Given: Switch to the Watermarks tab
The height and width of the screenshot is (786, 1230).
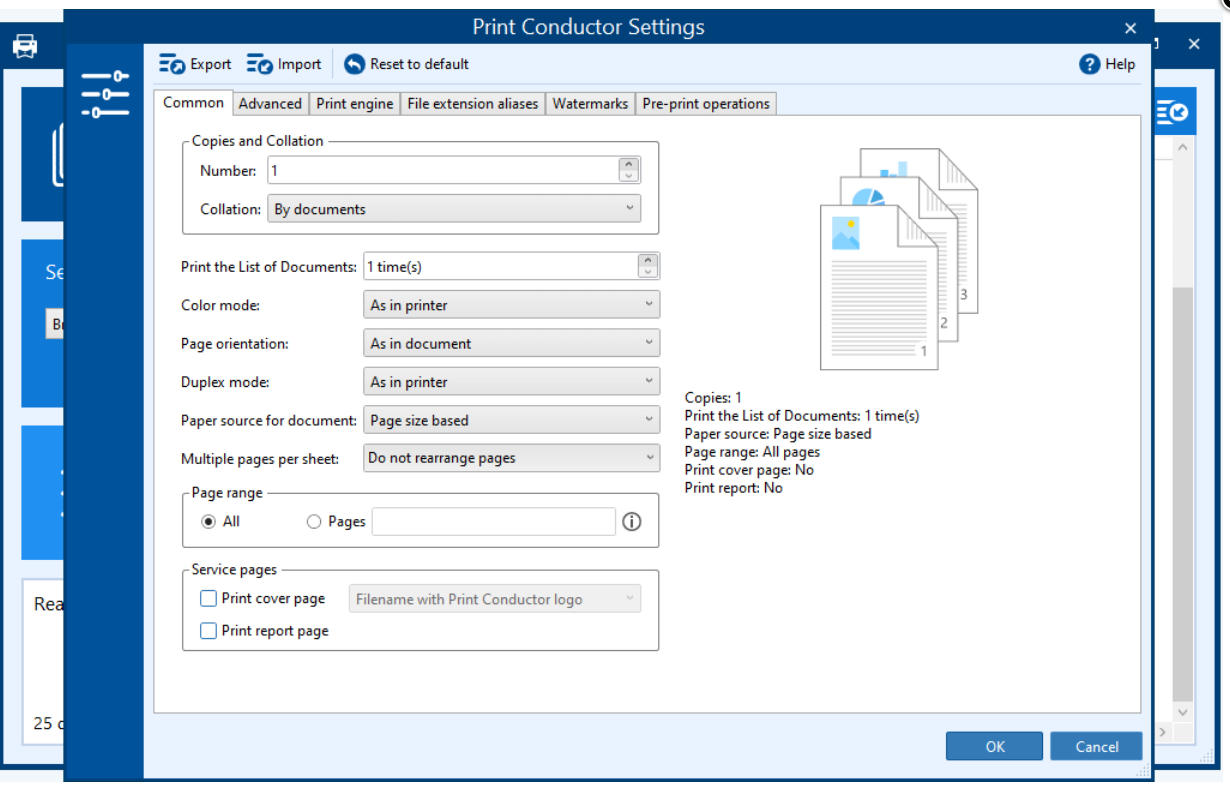Looking at the screenshot, I should pos(590,104).
